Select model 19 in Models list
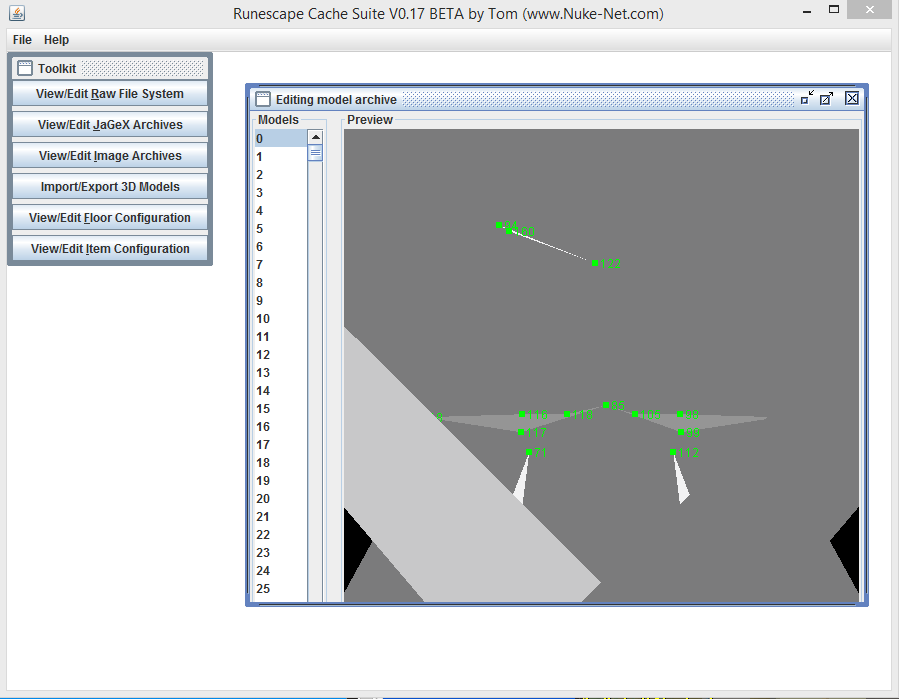This screenshot has width=899, height=699. click(x=281, y=481)
